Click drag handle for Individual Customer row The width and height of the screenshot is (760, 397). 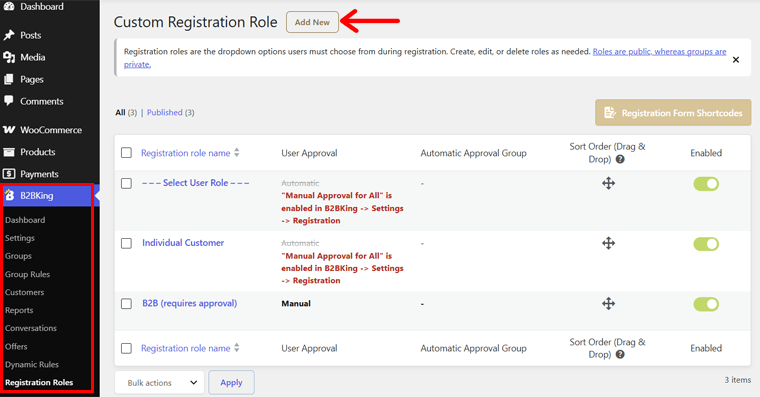coord(608,243)
